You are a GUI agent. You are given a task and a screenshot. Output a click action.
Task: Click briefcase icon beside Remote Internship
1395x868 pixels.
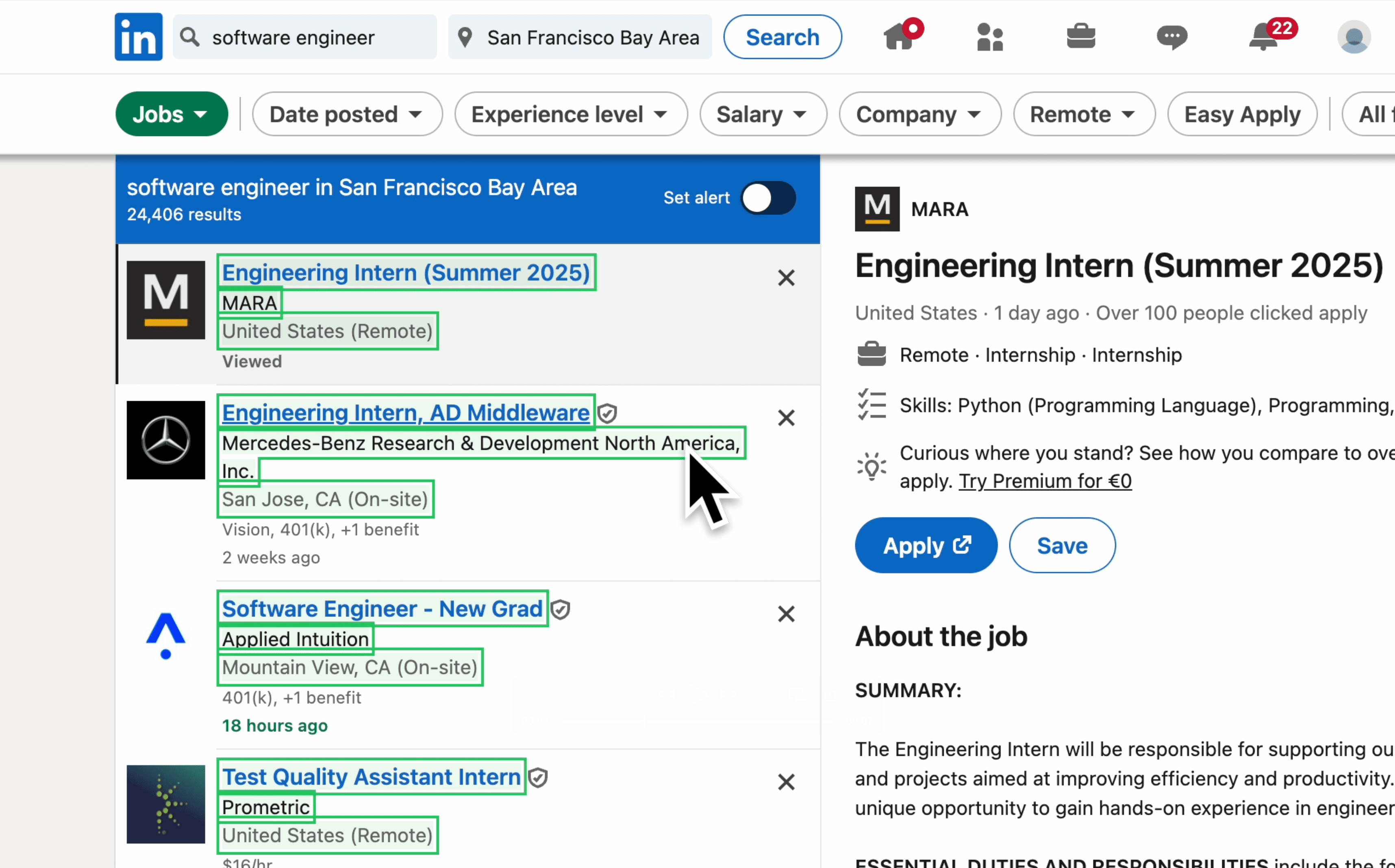(871, 354)
